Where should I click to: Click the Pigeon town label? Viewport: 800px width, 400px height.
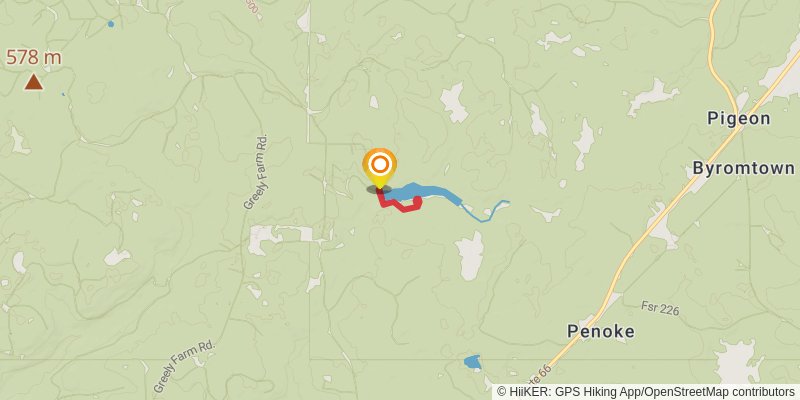[x=738, y=119]
